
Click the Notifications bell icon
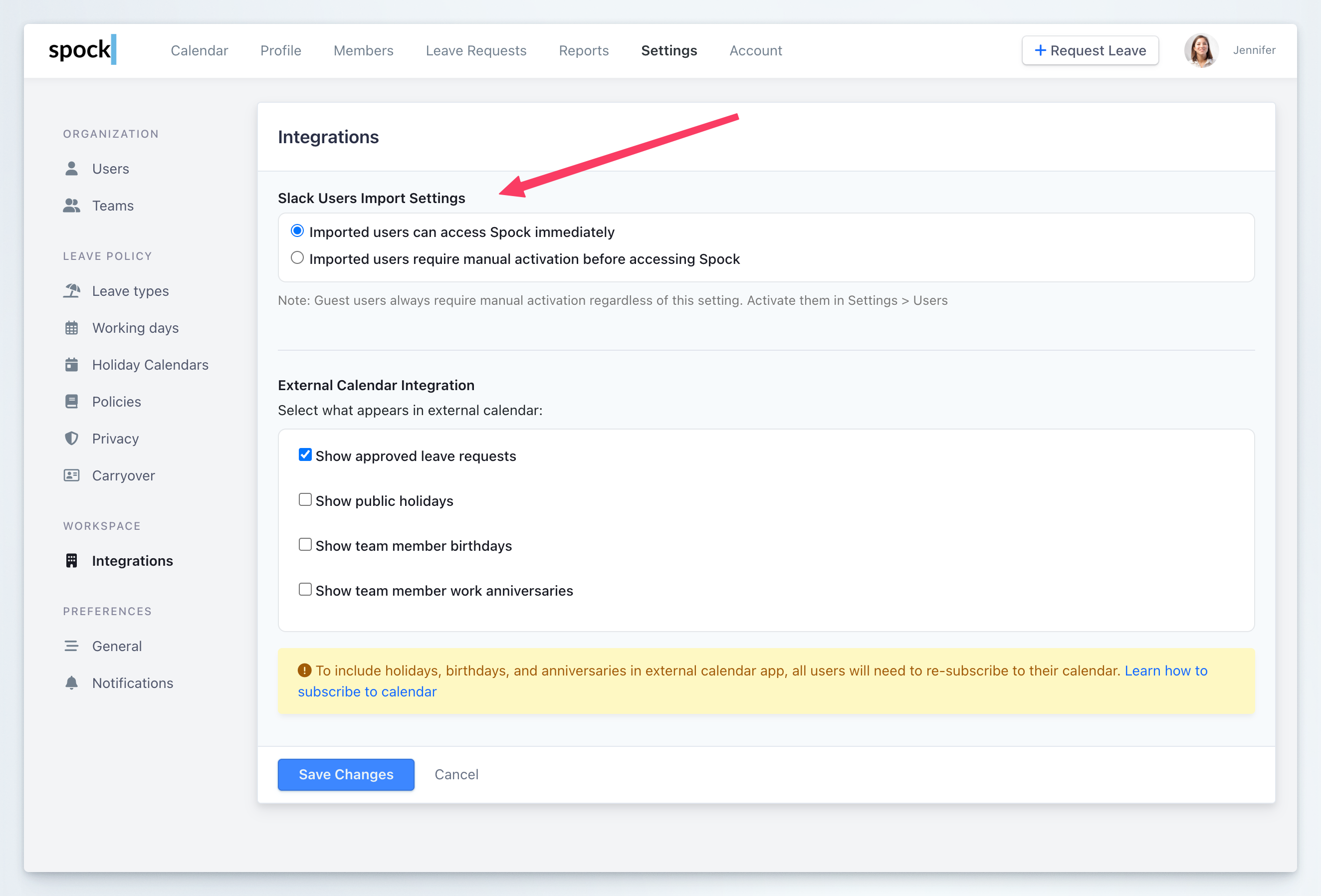pos(72,683)
